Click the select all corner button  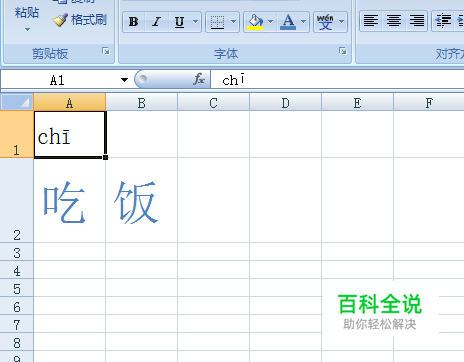tap(17, 102)
